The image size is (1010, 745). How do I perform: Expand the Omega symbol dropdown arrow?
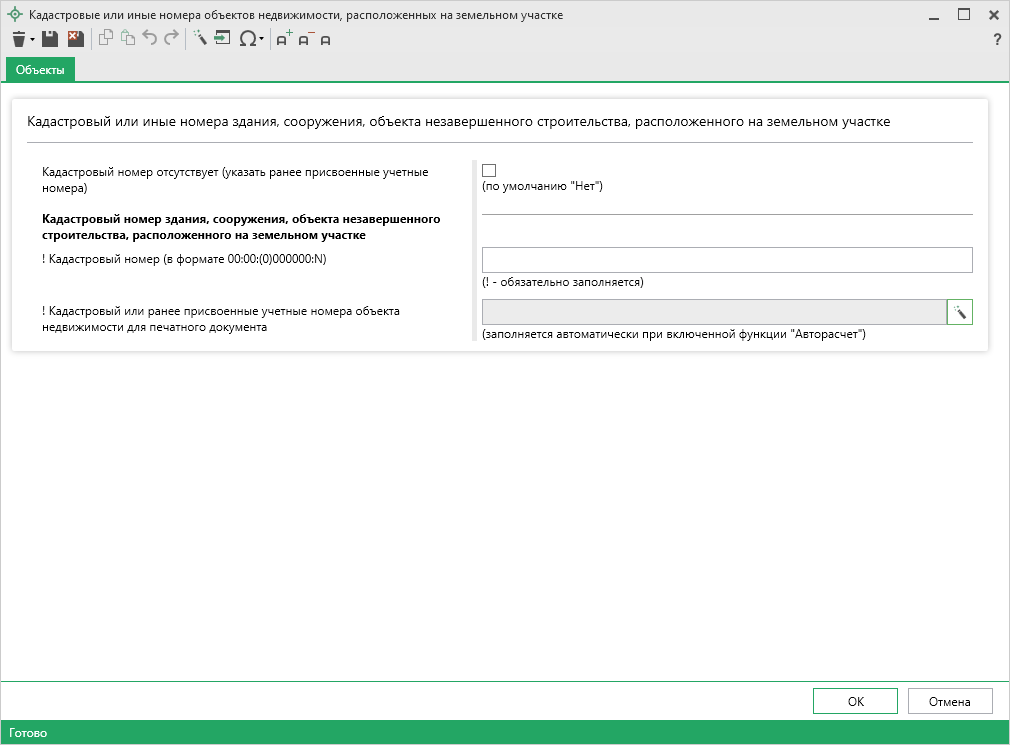(262, 40)
